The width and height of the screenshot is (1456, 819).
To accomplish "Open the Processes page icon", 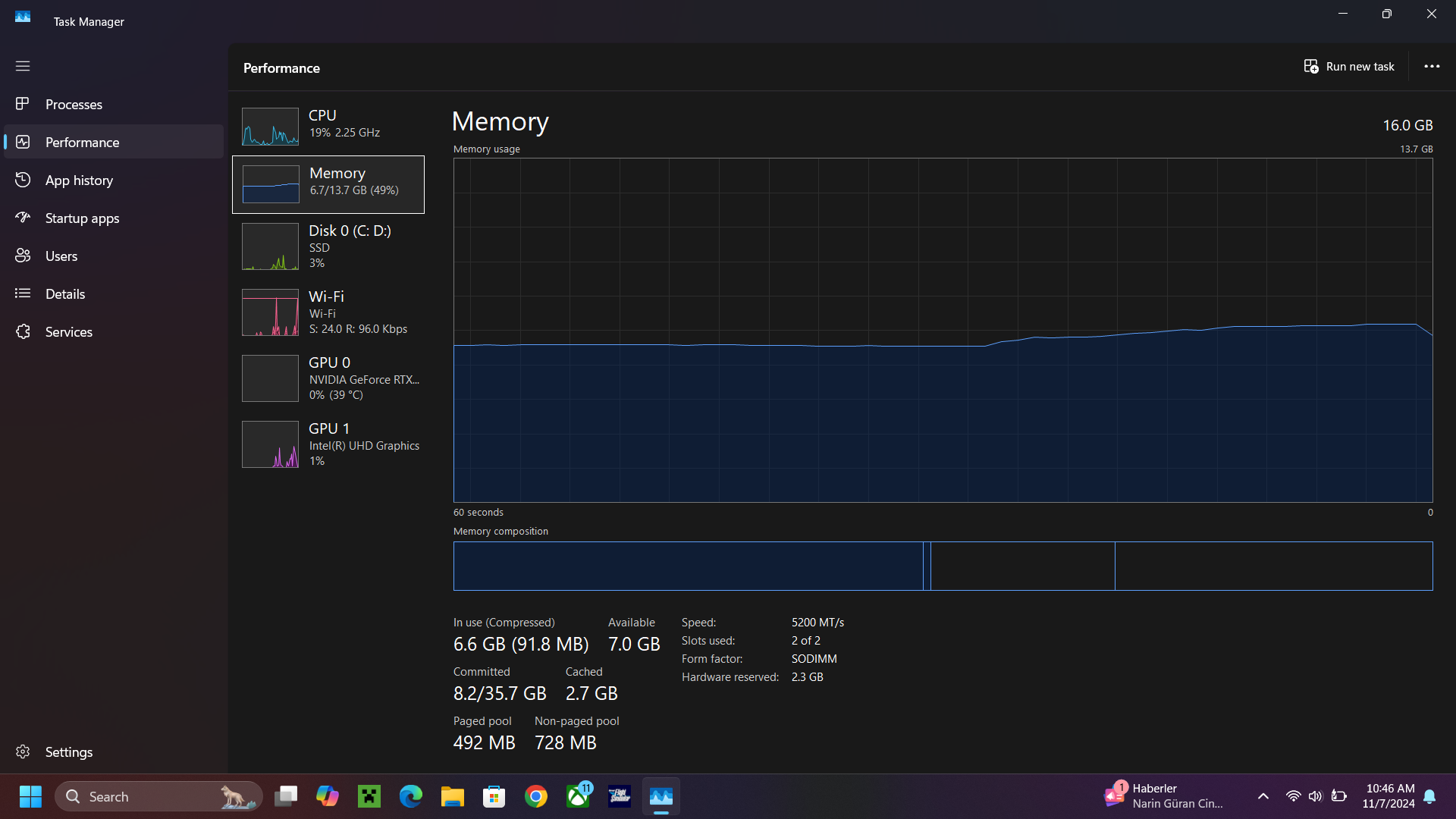I will (x=23, y=104).
